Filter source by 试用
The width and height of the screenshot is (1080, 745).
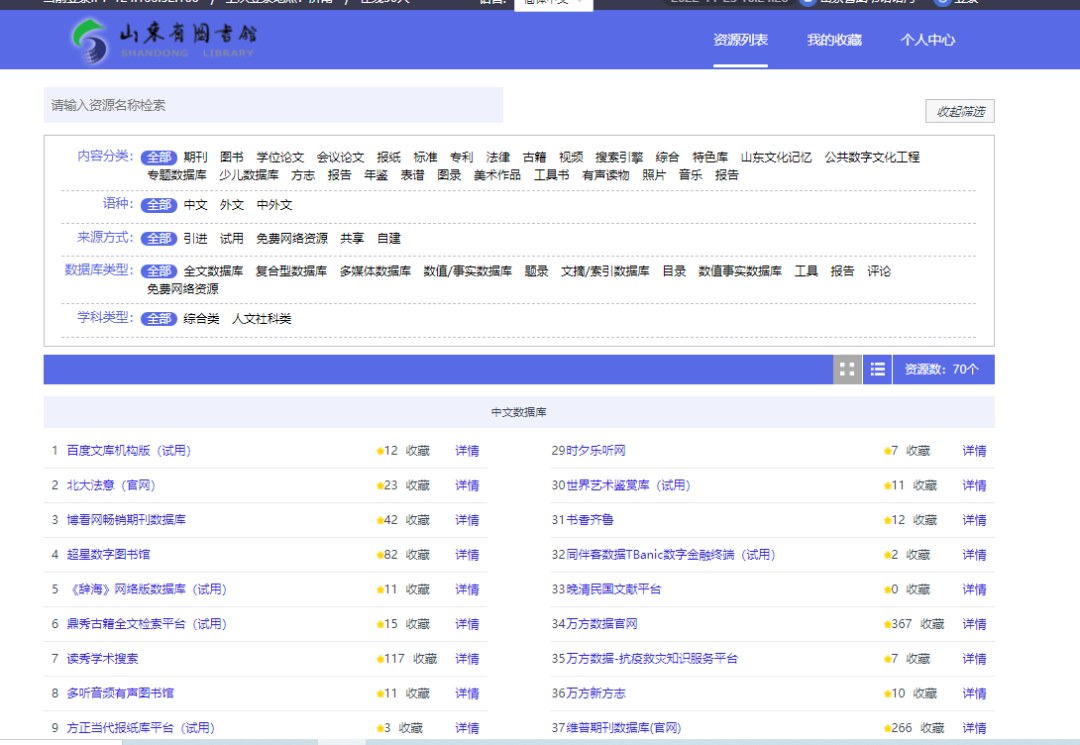pyautogui.click(x=232, y=239)
